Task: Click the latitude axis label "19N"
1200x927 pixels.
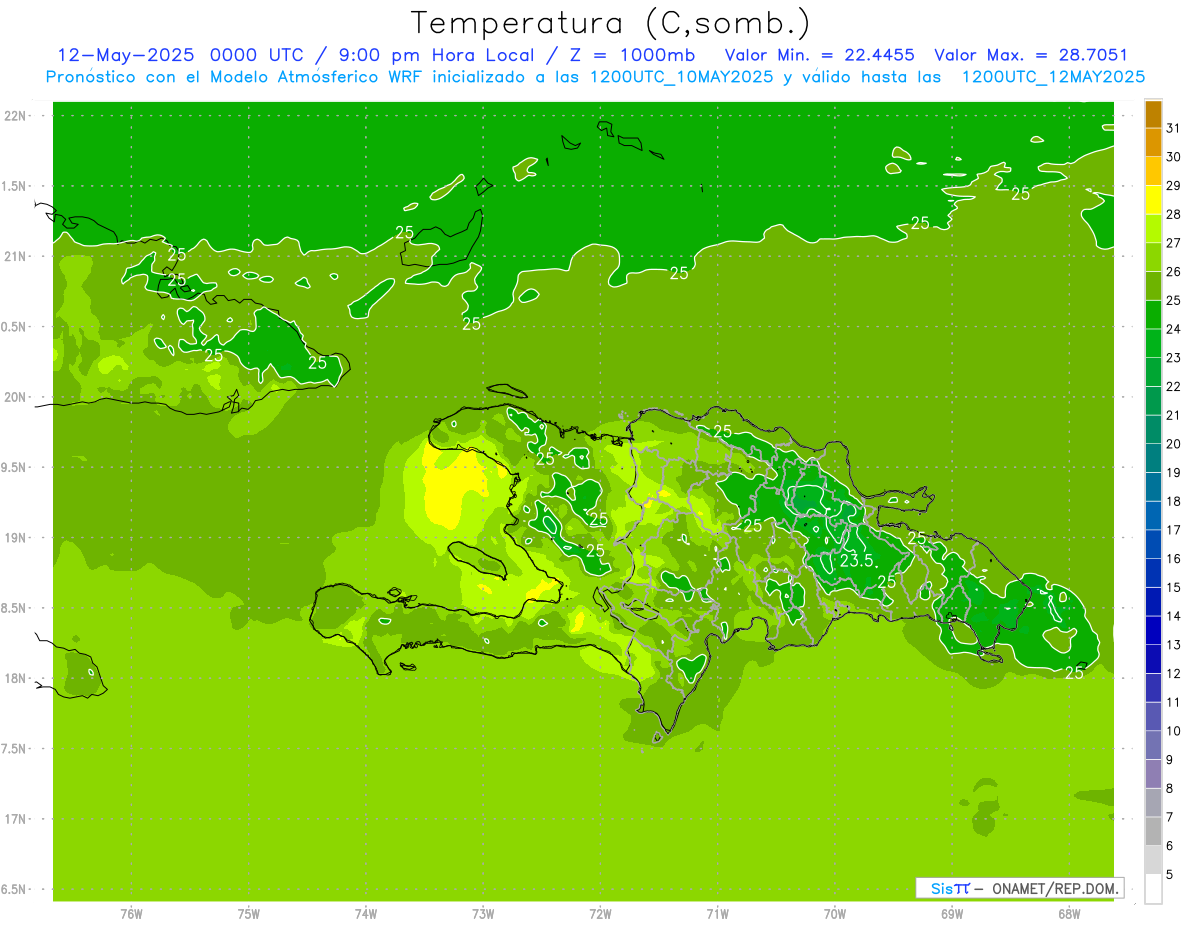Action: click(x=16, y=538)
